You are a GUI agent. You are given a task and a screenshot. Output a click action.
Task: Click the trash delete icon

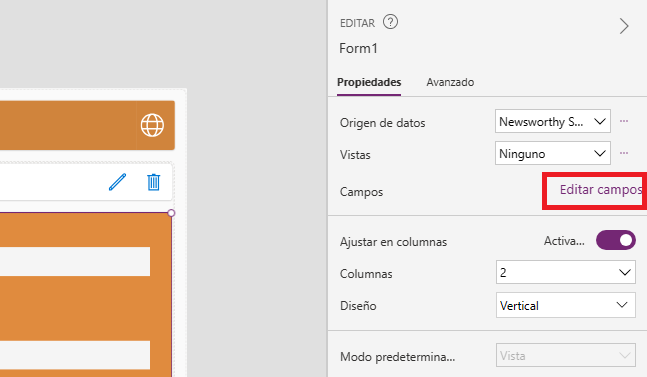[x=153, y=182]
